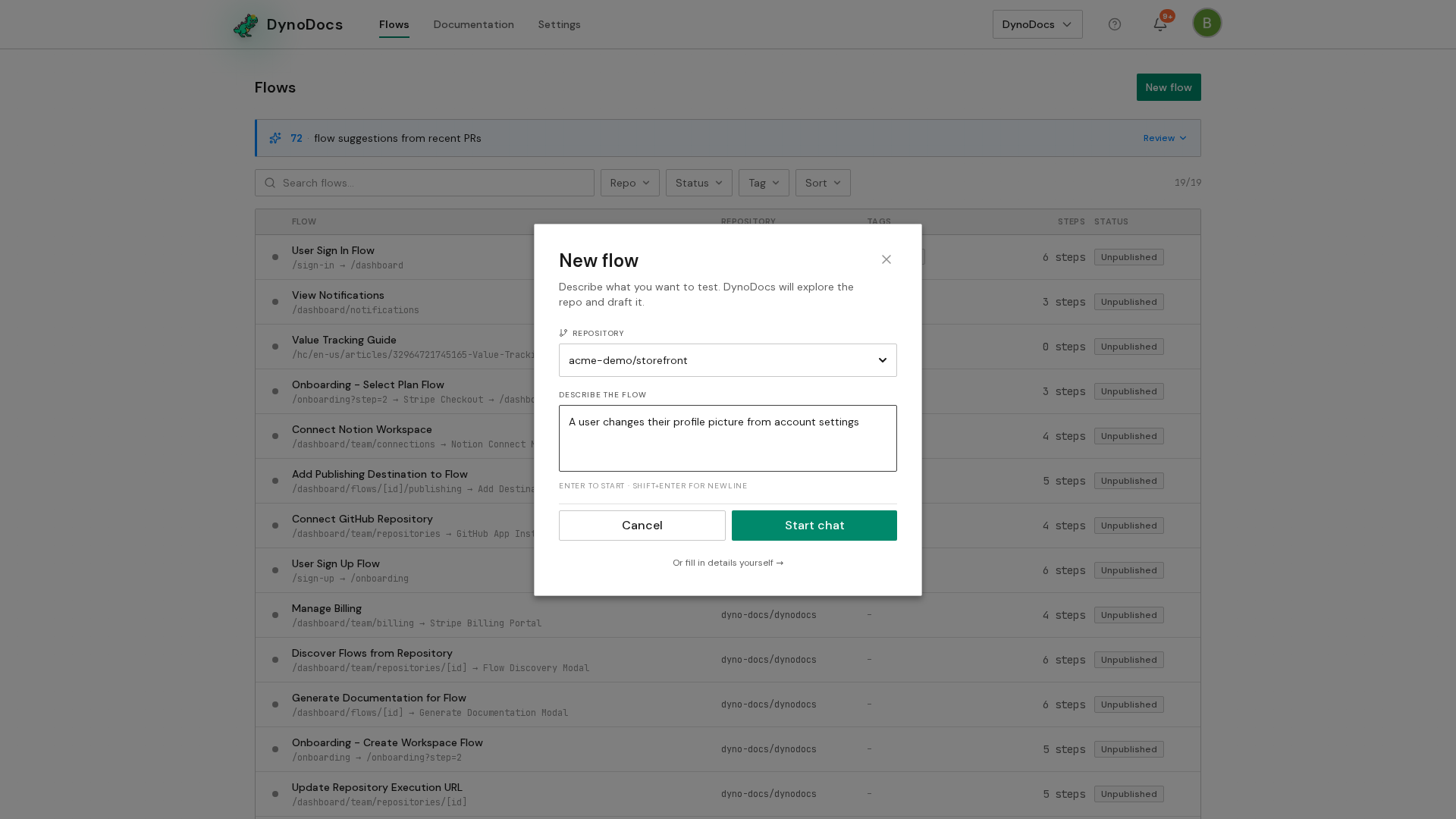This screenshot has width=1456, height=819.
Task: Open Generate Documentation for Flow row
Action: click(x=727, y=704)
